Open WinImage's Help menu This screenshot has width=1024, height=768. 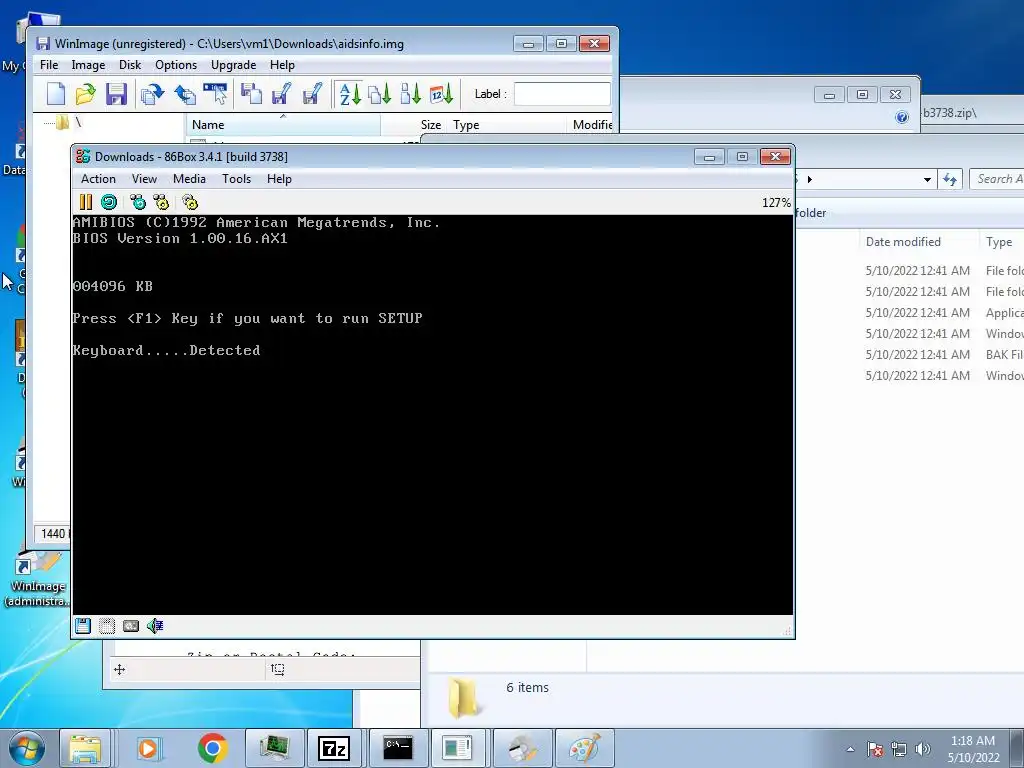click(x=282, y=65)
